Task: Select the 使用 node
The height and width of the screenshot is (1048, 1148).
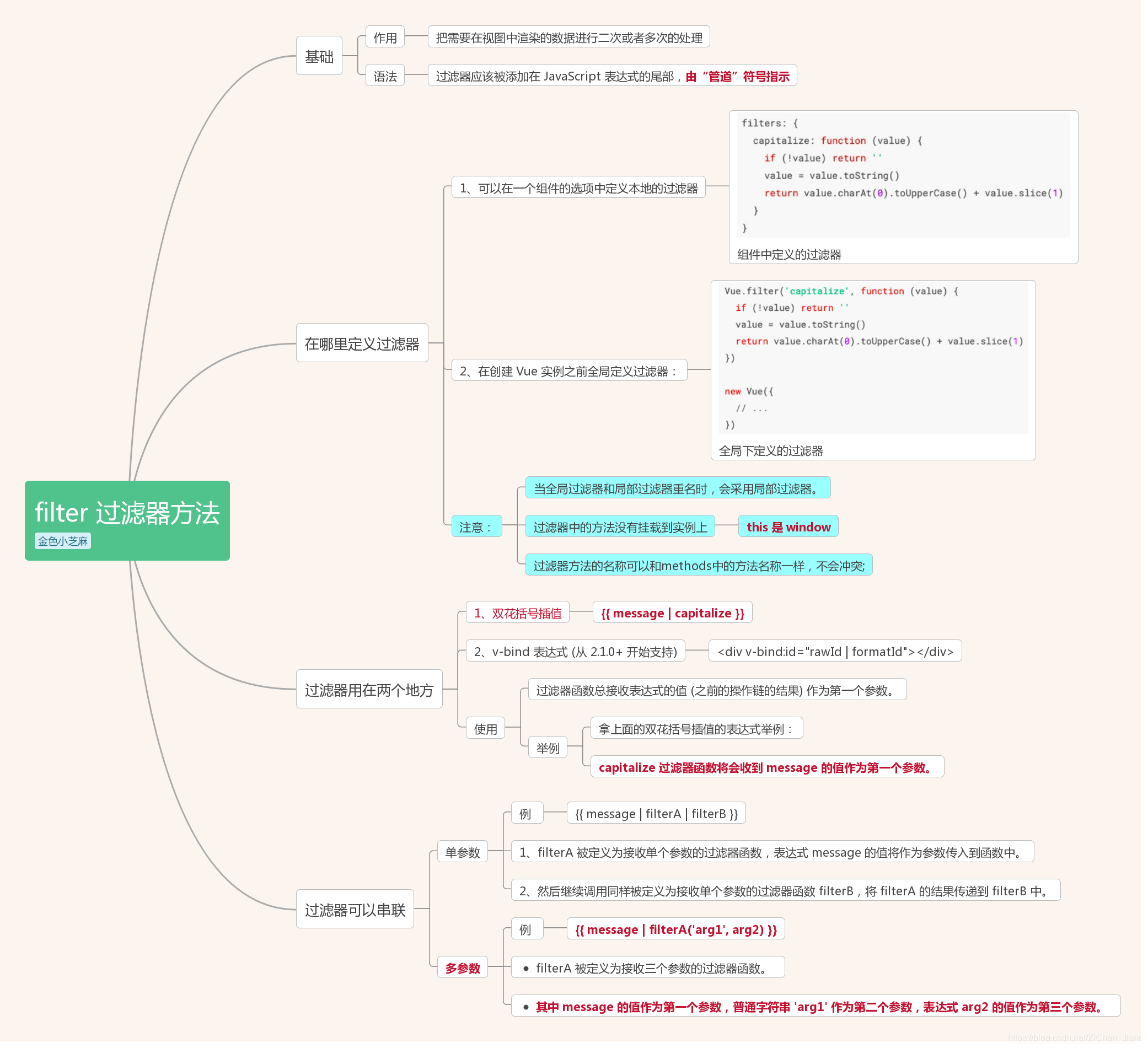Action: (x=485, y=729)
